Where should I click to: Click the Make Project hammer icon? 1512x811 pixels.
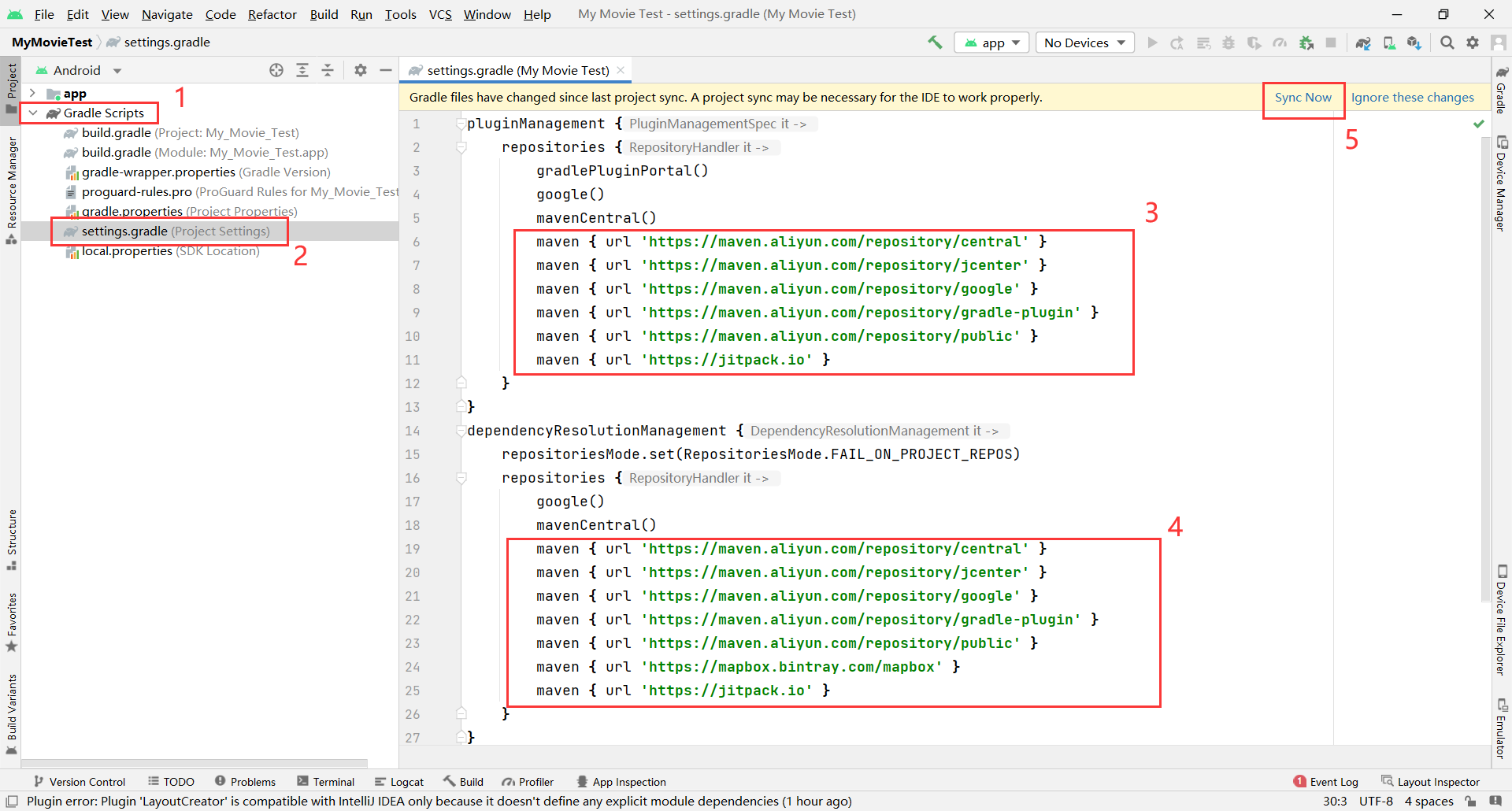pyautogui.click(x=935, y=43)
